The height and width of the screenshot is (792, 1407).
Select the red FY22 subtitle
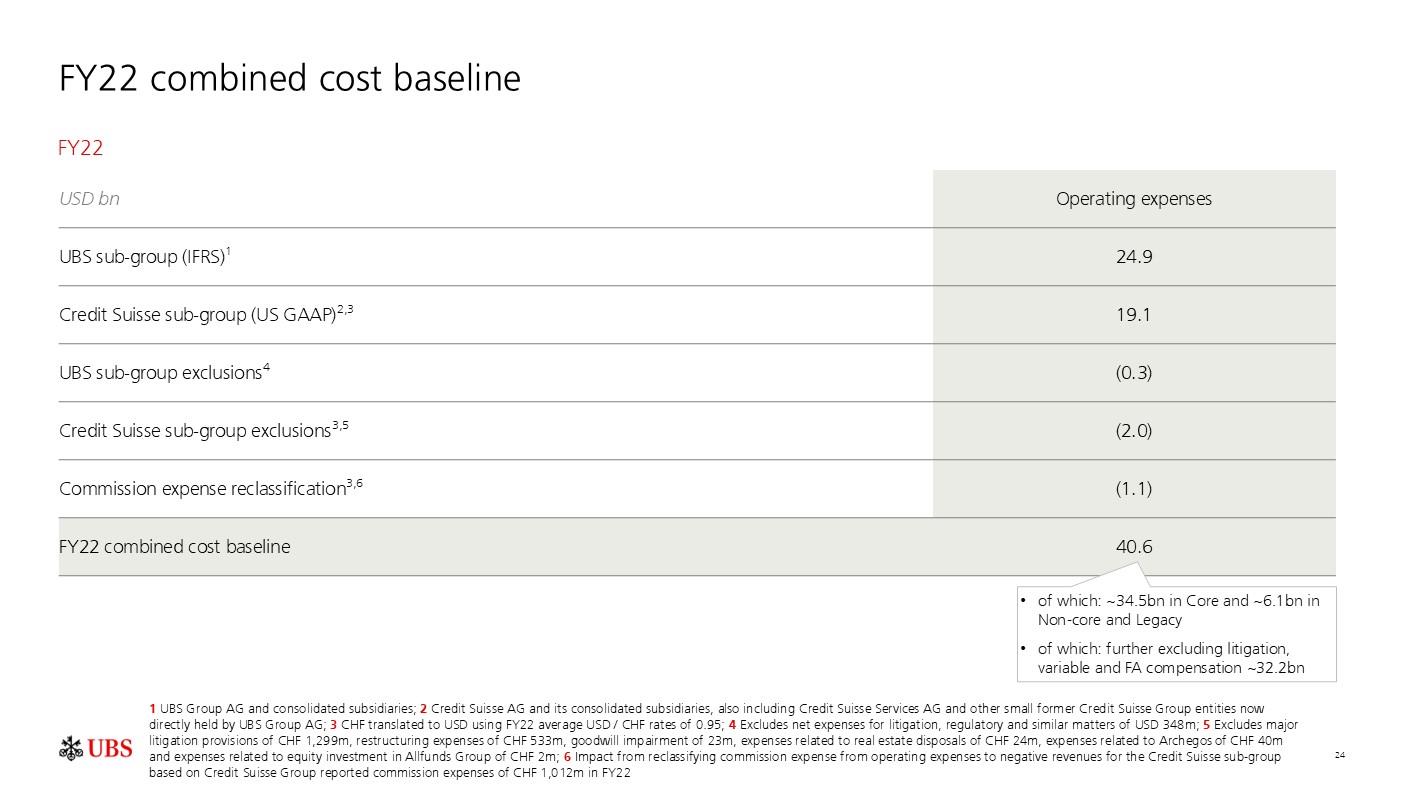pyautogui.click(x=81, y=148)
